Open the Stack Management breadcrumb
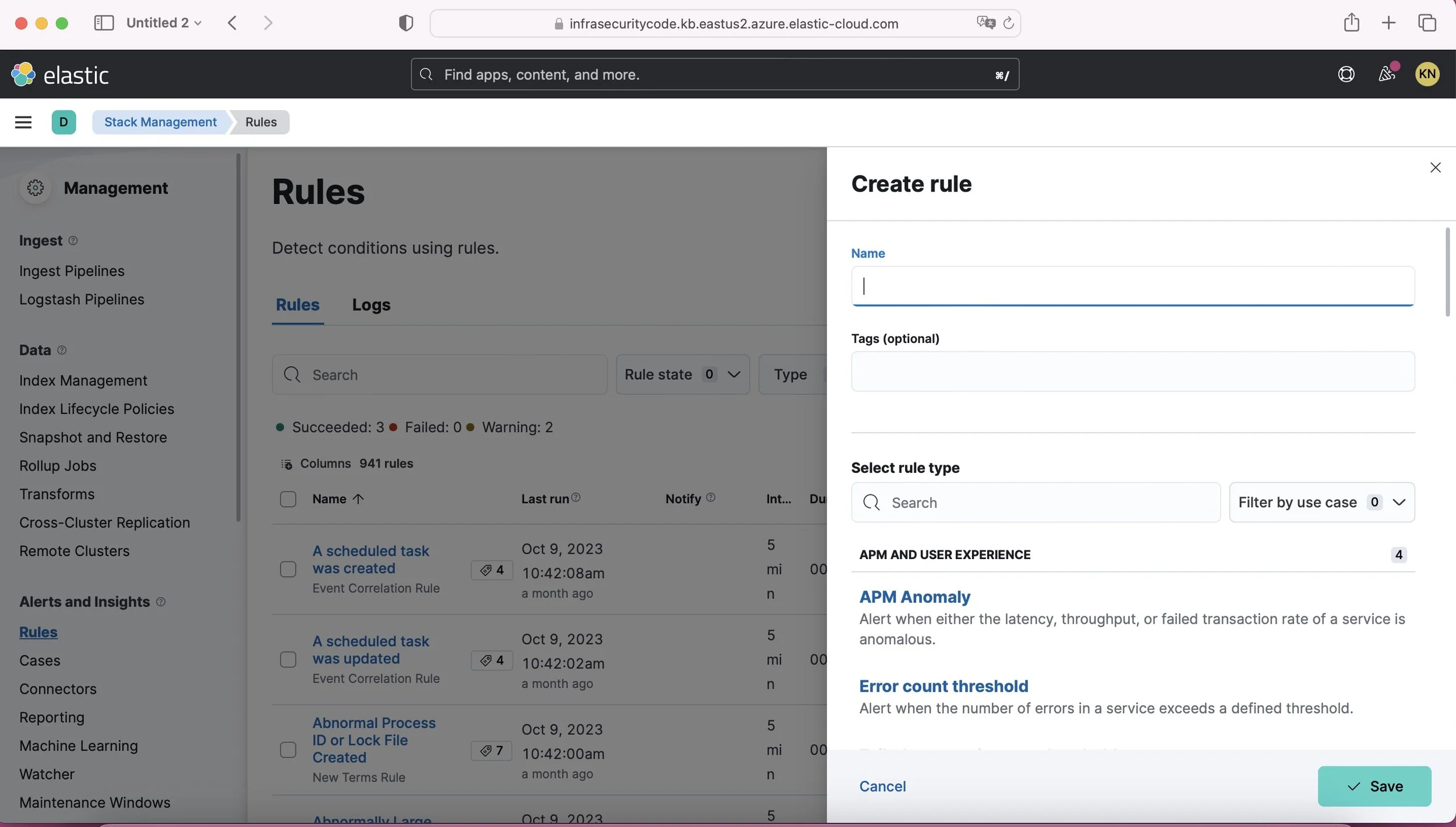 pos(160,122)
